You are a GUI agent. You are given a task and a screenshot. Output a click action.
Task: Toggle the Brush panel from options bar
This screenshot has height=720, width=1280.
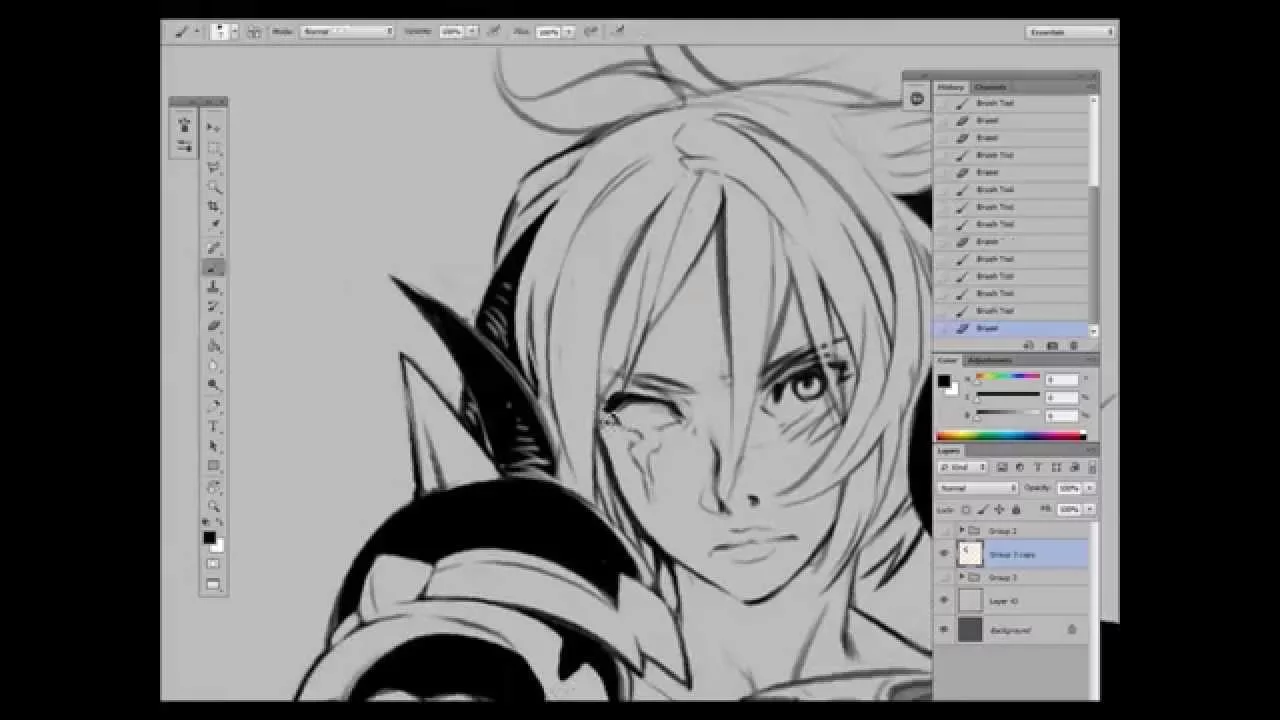pos(253,32)
